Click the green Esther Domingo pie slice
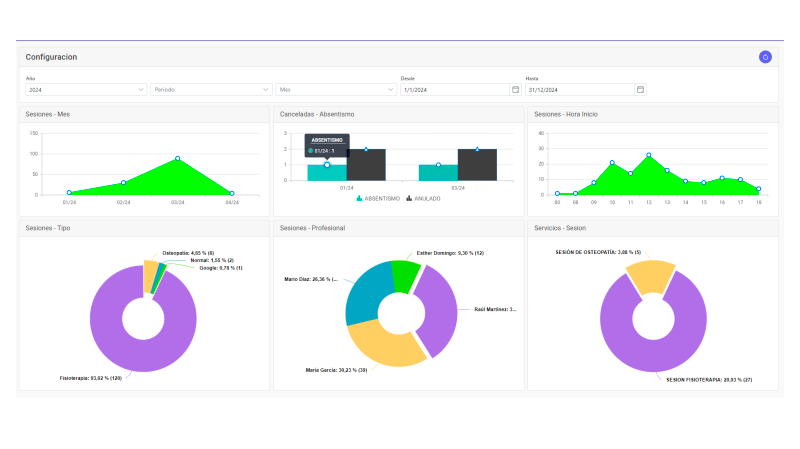Viewport: 800px width, 449px height. coord(405,276)
